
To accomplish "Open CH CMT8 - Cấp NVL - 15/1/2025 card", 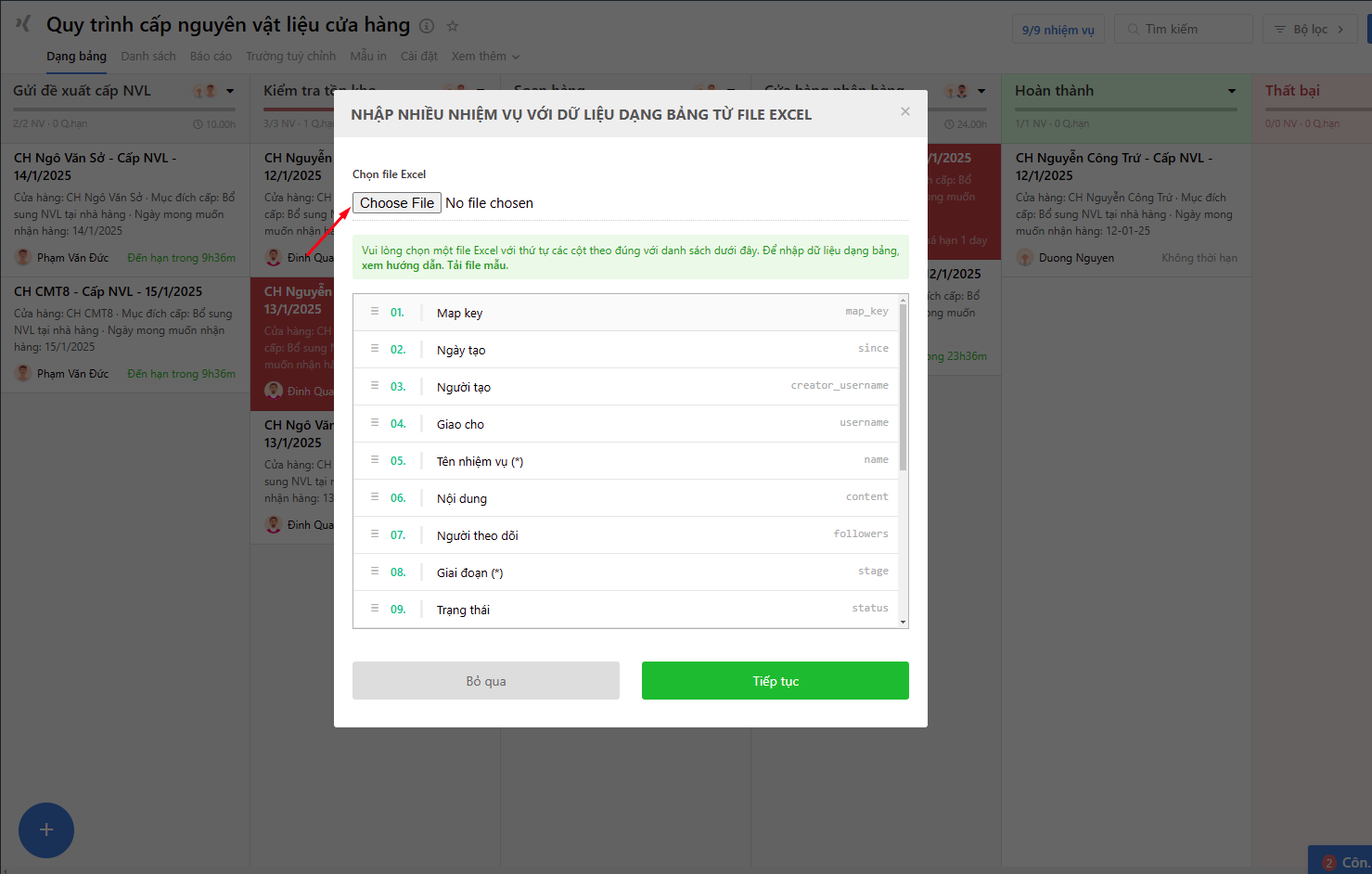I will [125, 334].
